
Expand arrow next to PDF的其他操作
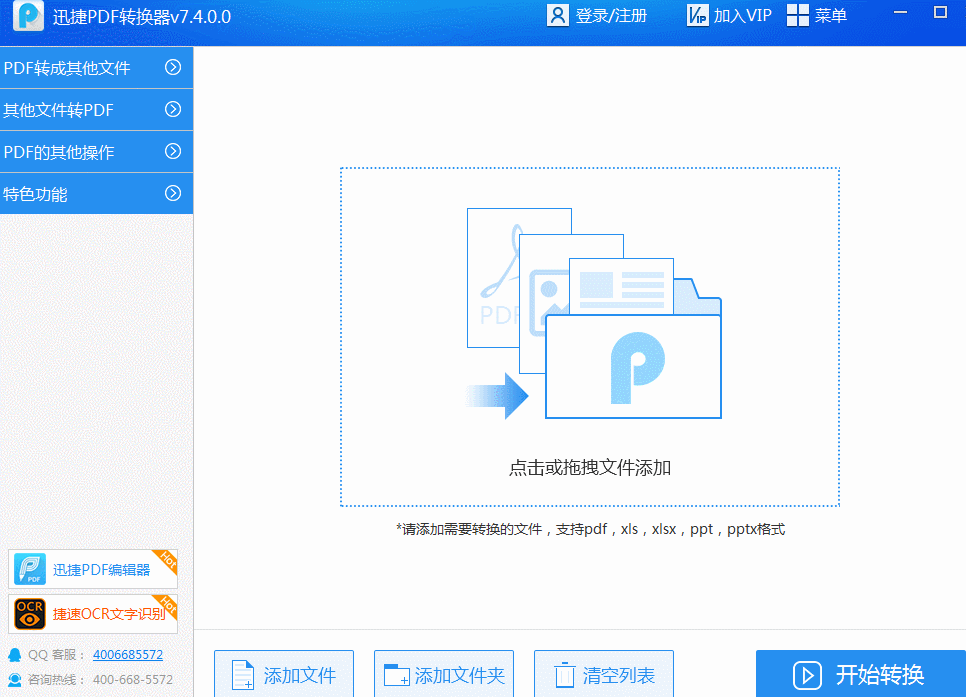click(x=173, y=151)
